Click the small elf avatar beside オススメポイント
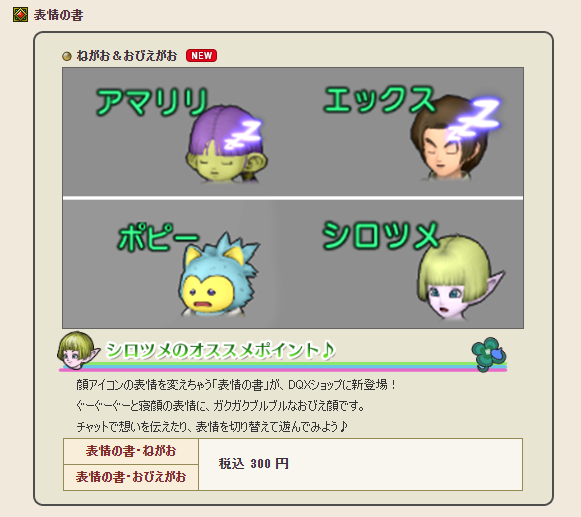This screenshot has width=581, height=517. click(x=78, y=351)
